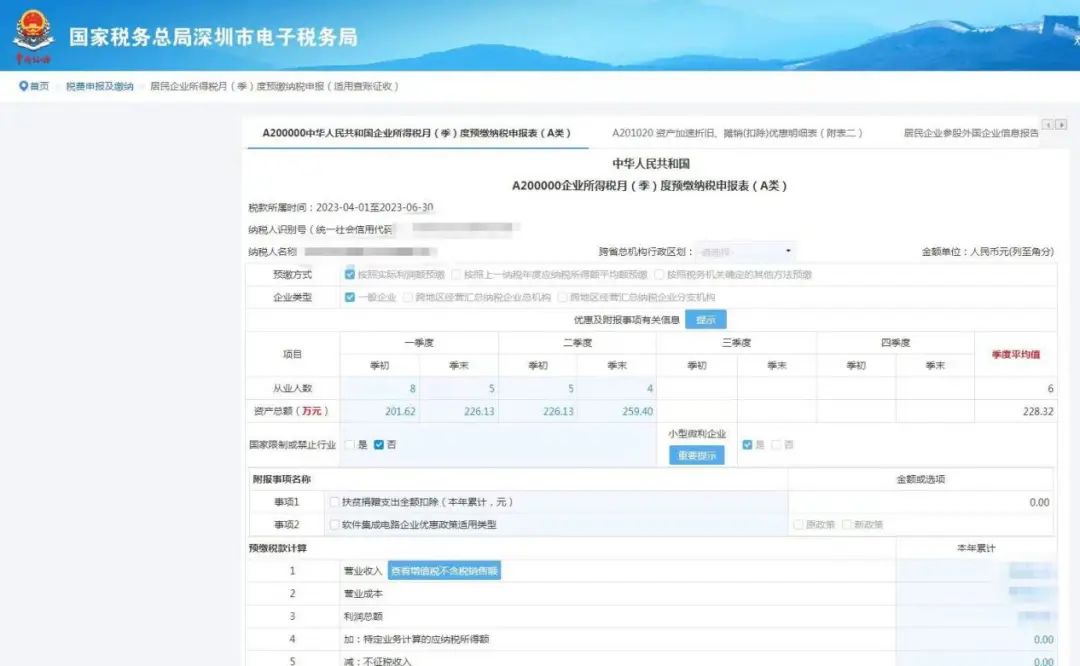The width and height of the screenshot is (1080, 666).
Task: Click the 附报事项名称 section heading
Action: (282, 479)
